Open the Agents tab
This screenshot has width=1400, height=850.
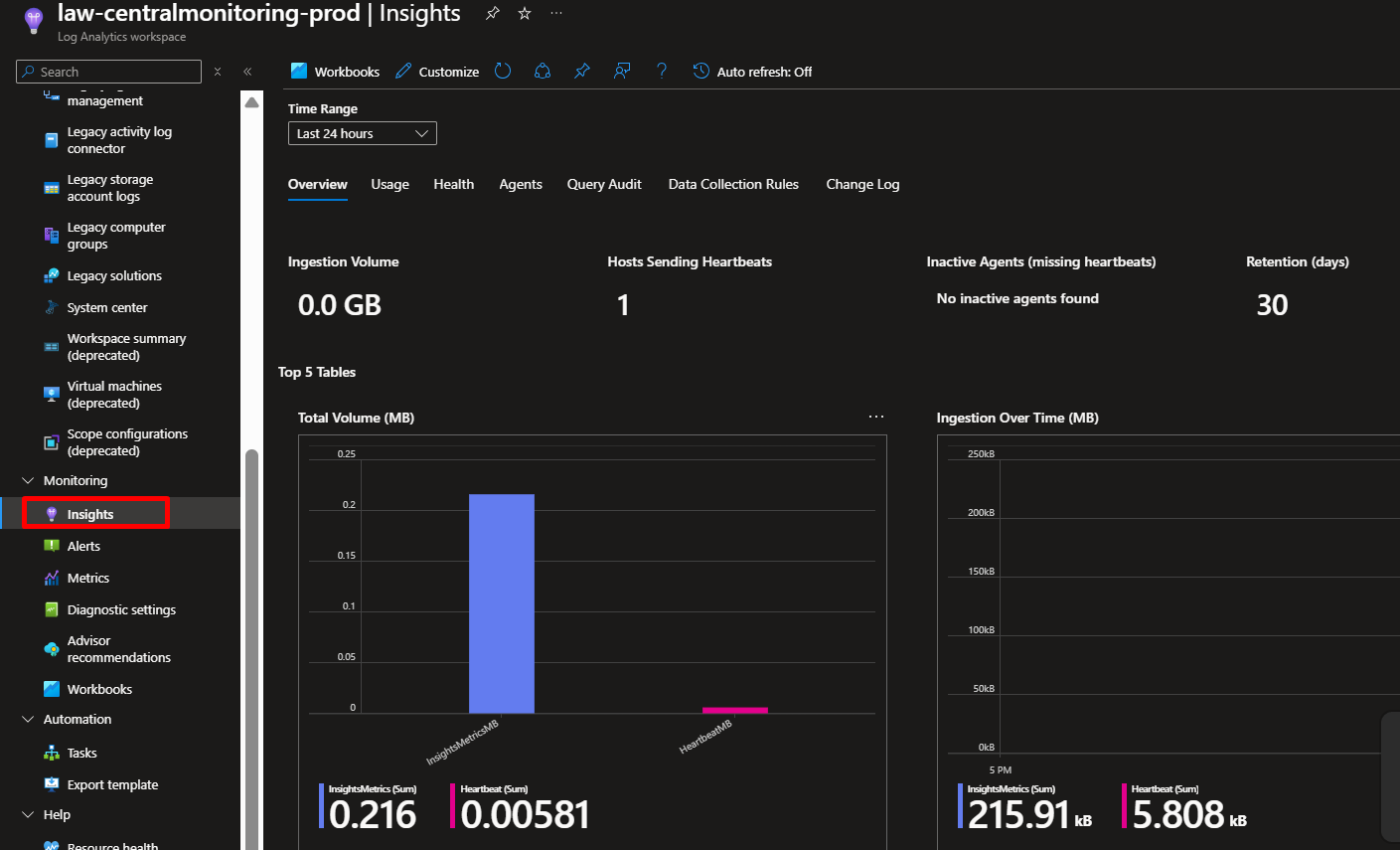521,185
